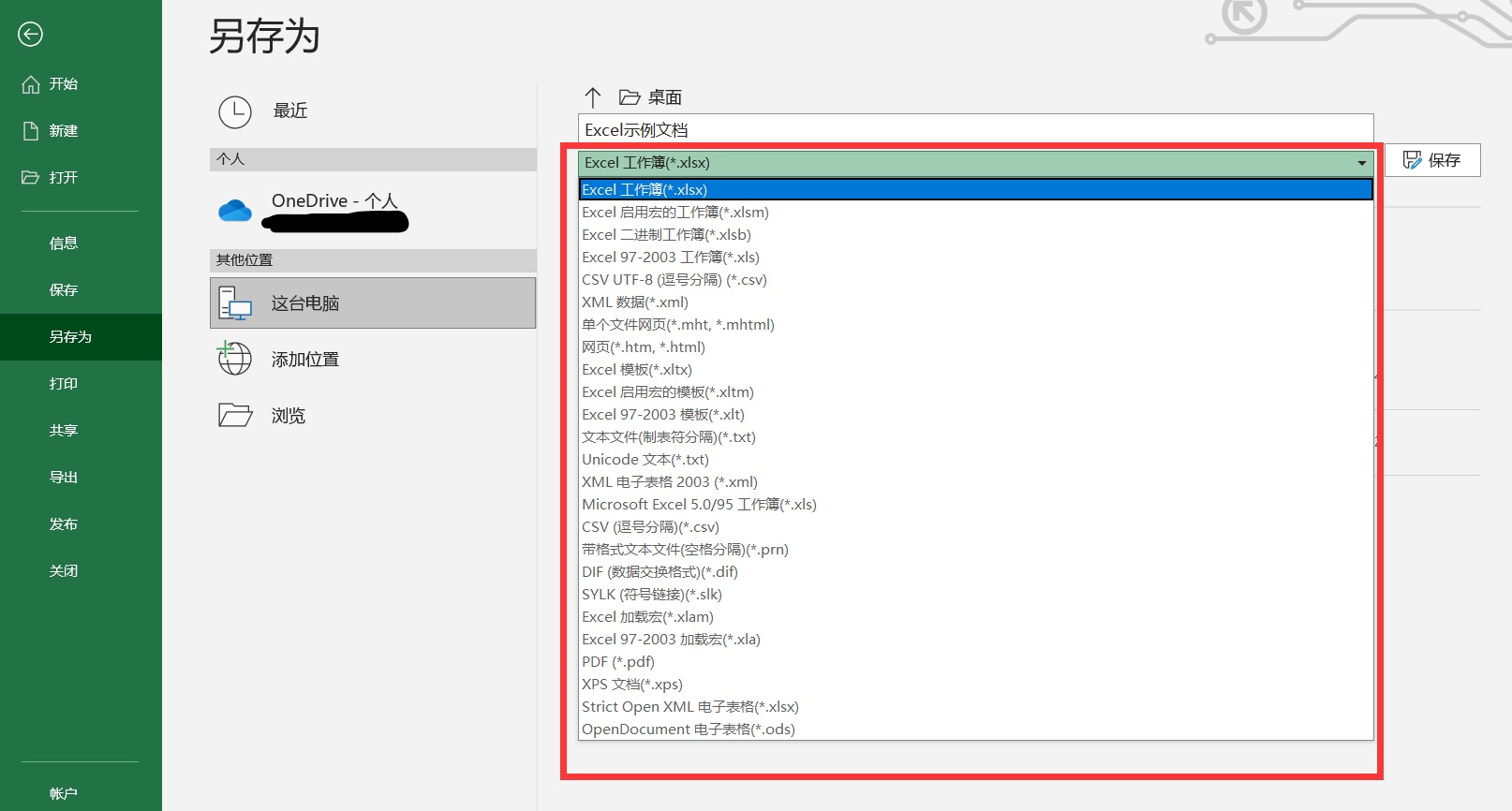1512x811 pixels.
Task: Click the globe icon for 添加位置
Action: (x=234, y=358)
